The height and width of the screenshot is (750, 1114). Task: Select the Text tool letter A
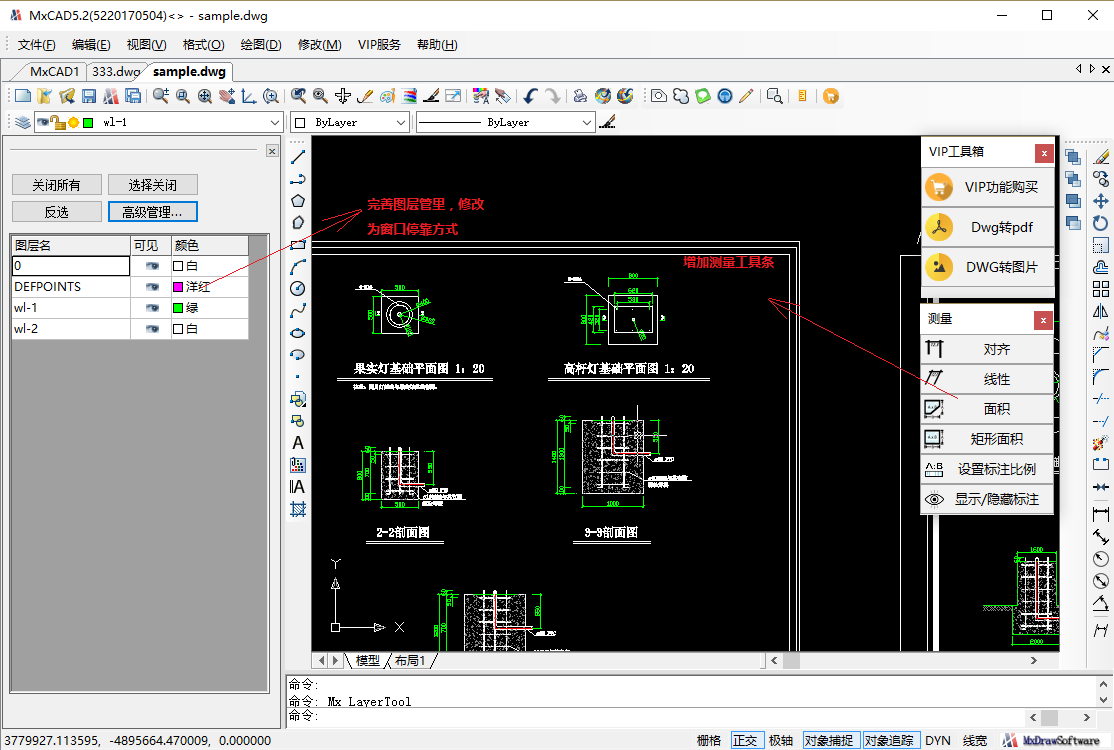pos(298,443)
